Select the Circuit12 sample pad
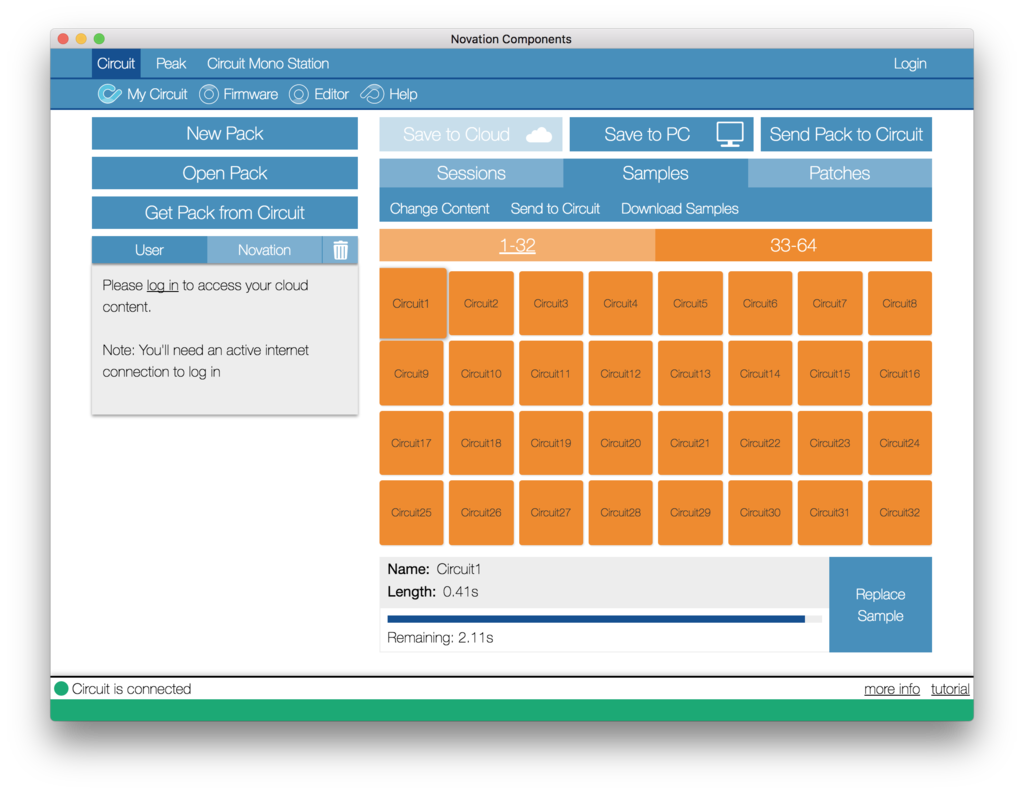 (x=620, y=374)
